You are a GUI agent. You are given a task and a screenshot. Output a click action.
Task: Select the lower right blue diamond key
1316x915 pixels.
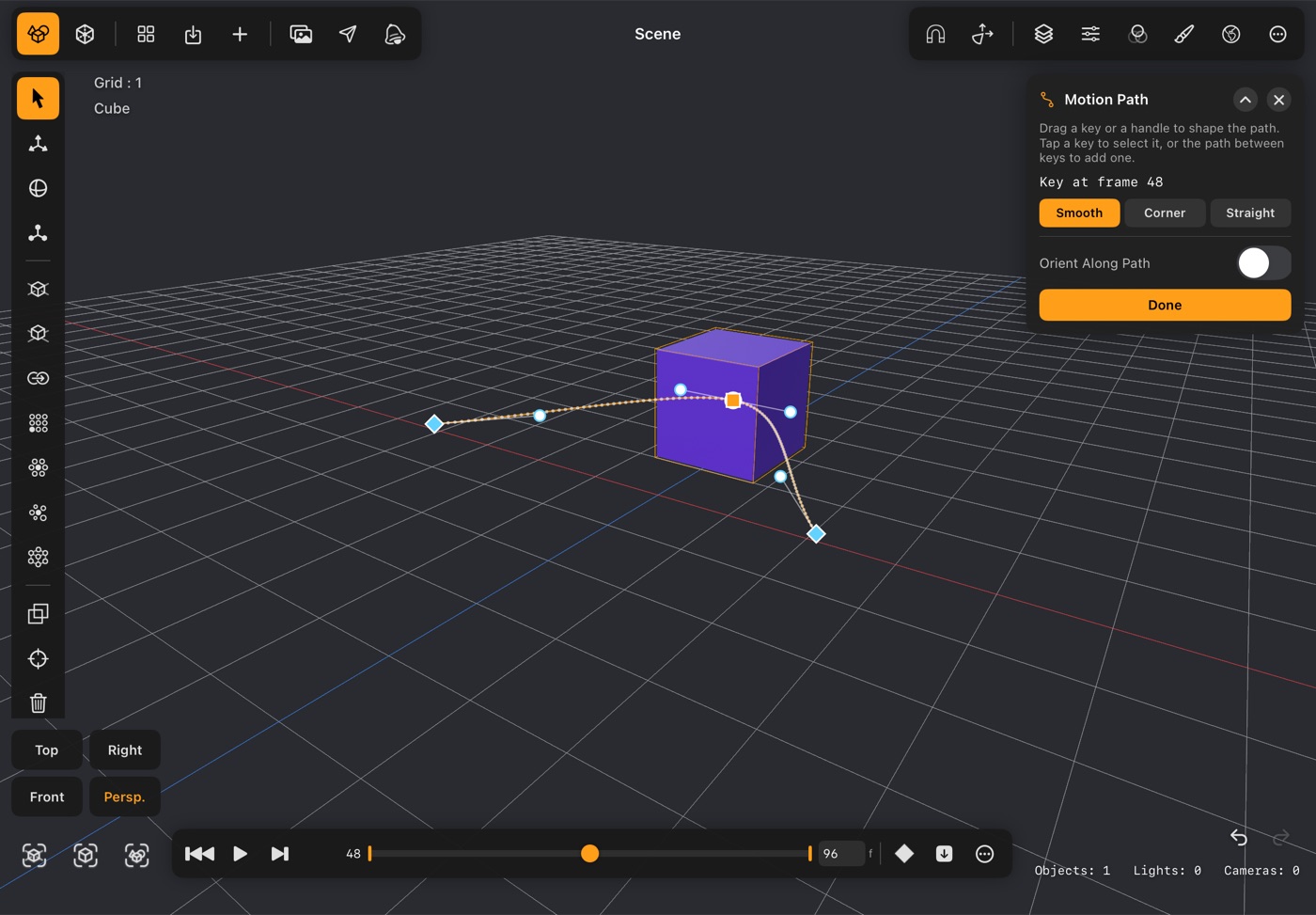[816, 534]
